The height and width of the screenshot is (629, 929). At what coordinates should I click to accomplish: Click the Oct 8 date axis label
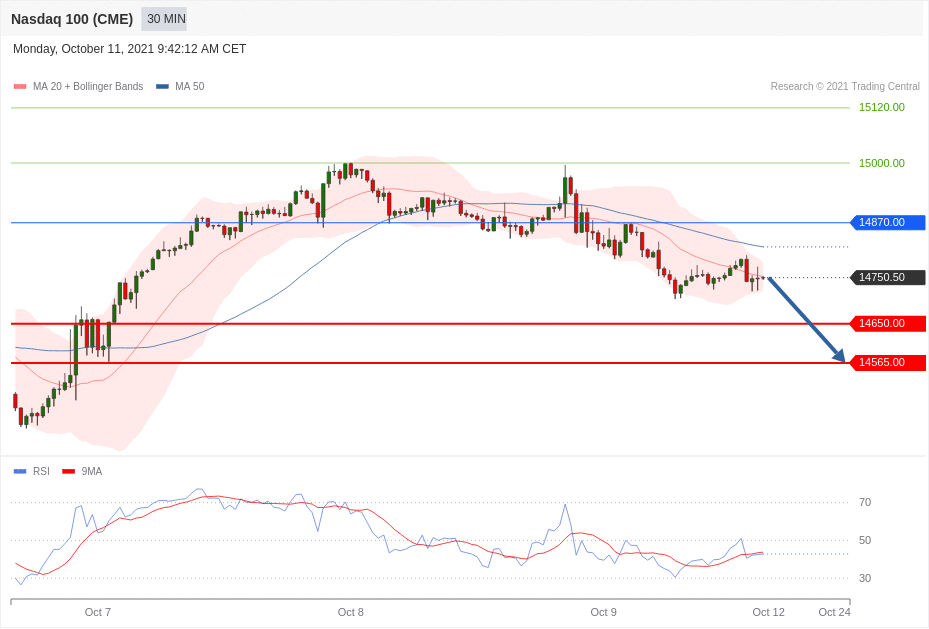click(351, 612)
